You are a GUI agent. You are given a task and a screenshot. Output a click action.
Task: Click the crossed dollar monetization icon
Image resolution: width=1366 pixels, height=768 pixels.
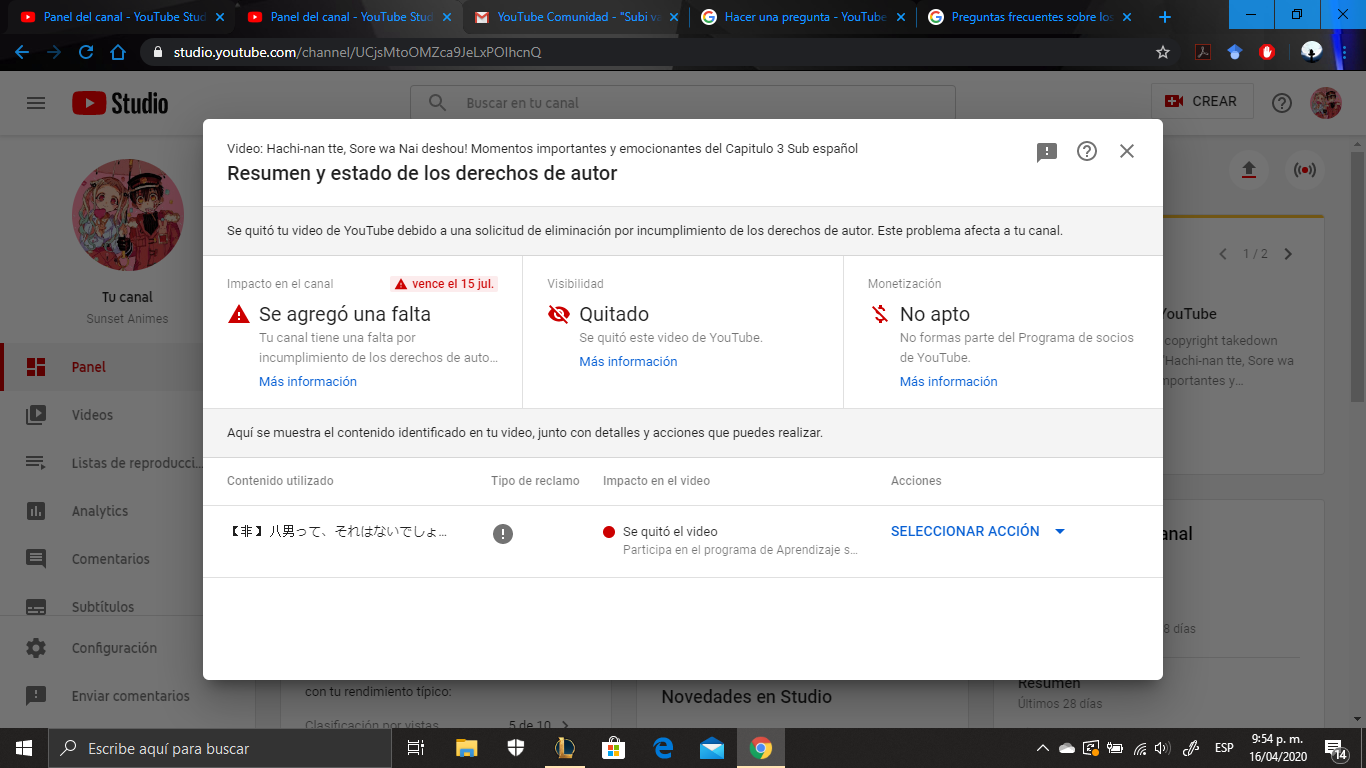[880, 314]
